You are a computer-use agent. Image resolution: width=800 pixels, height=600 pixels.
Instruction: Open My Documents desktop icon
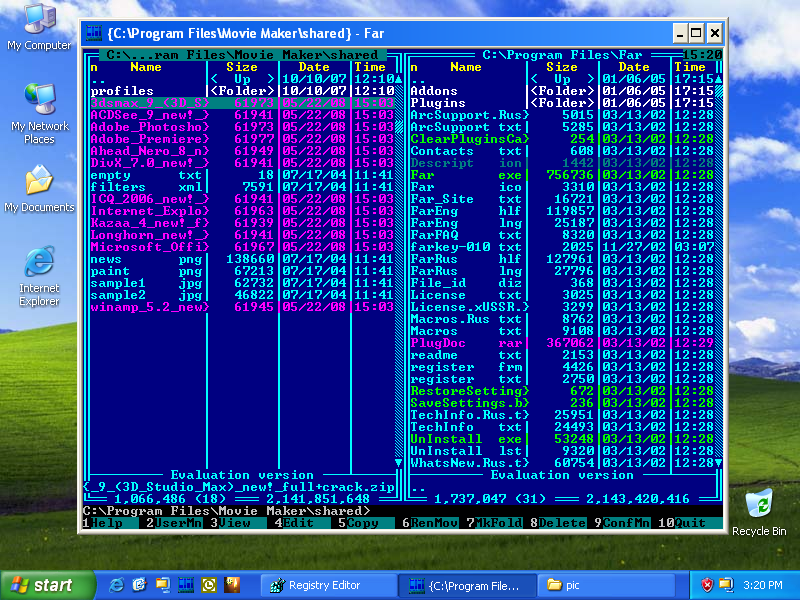[39, 188]
